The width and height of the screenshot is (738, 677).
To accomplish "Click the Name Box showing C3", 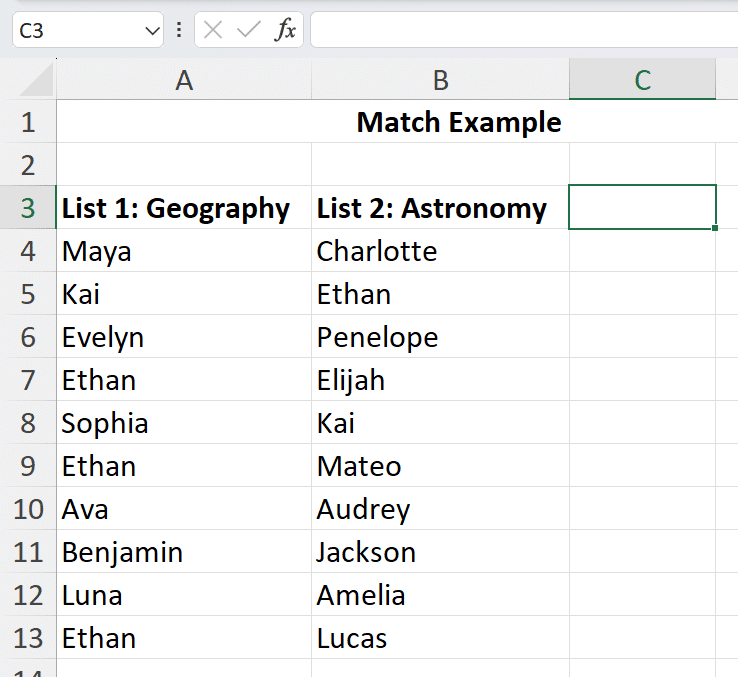I will [x=88, y=30].
